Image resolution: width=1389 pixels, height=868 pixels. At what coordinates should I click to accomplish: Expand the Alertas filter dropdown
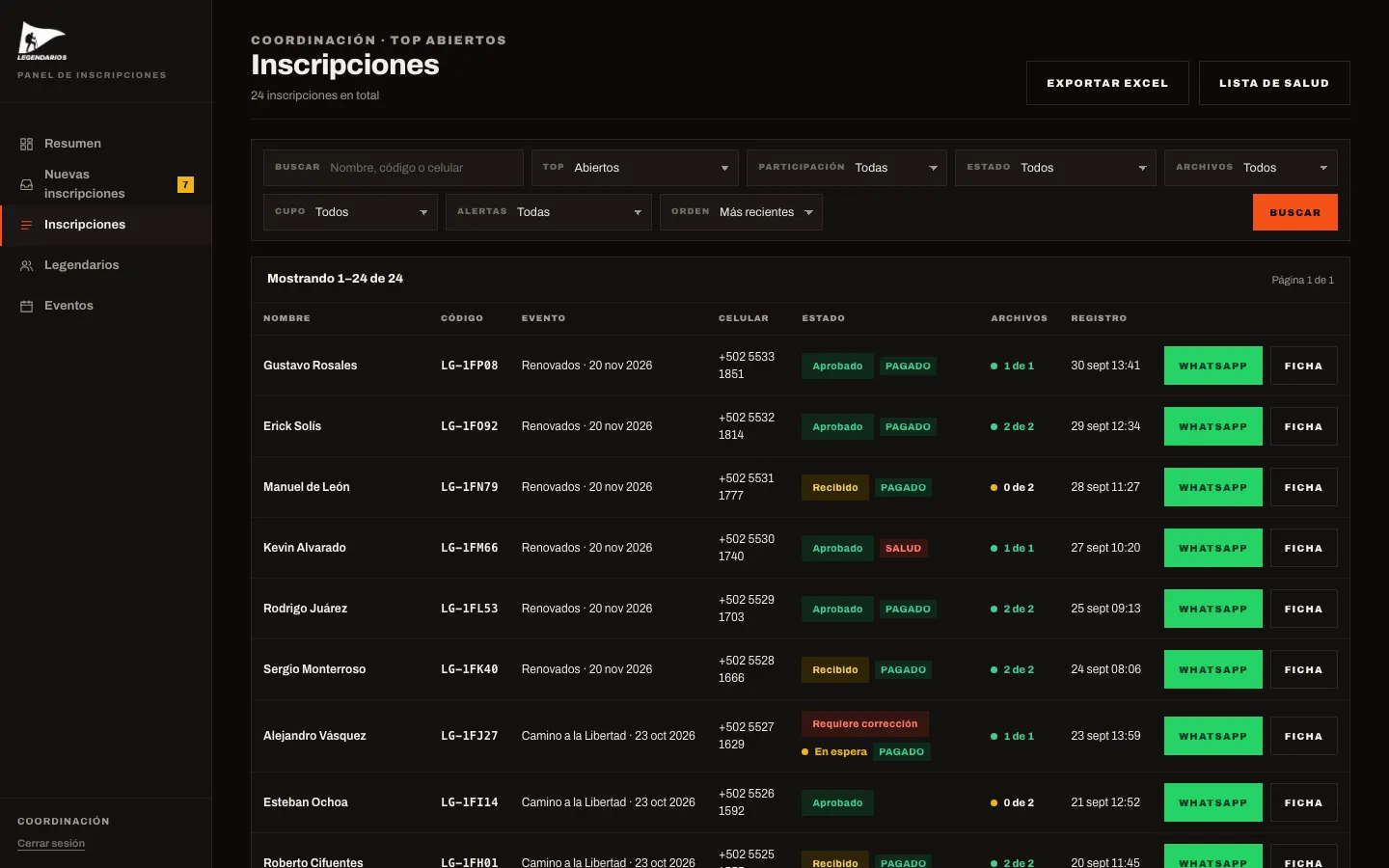click(549, 212)
